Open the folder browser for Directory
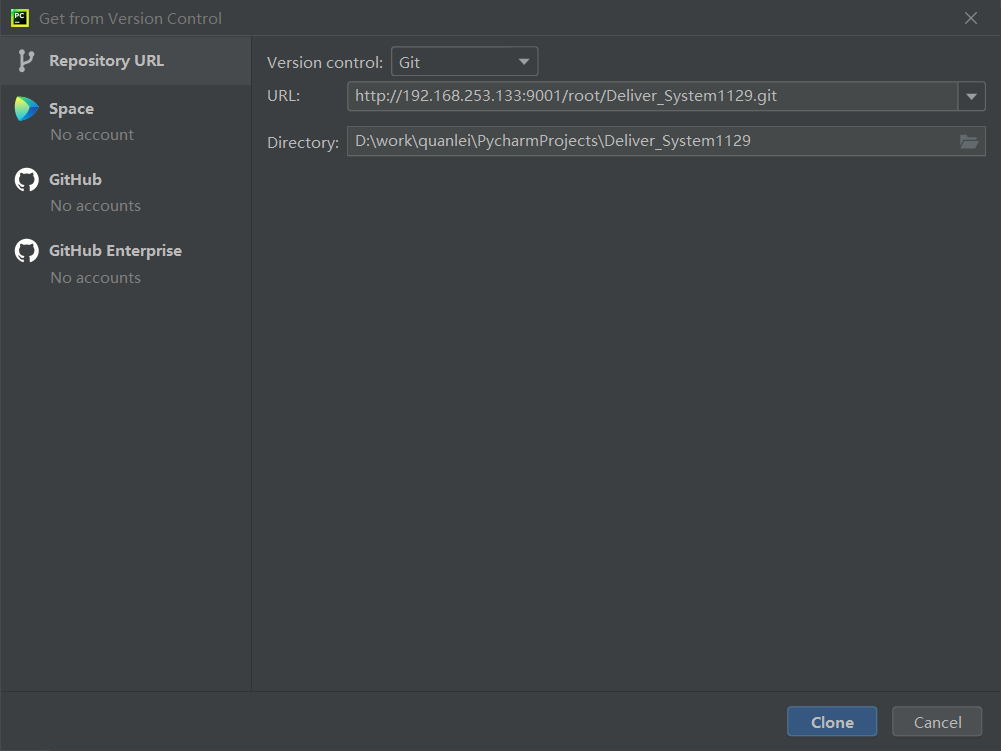The height and width of the screenshot is (751, 1001). (x=969, y=142)
